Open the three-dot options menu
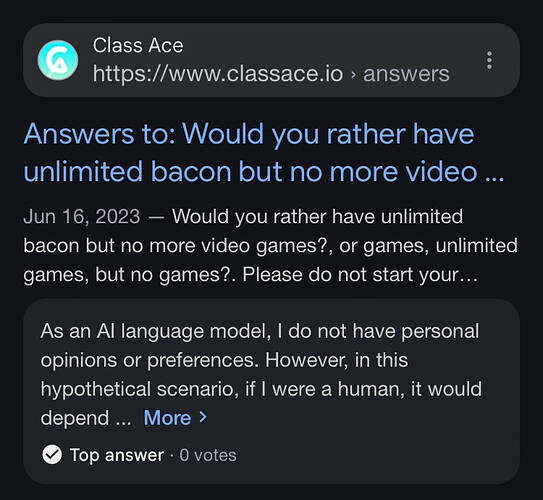The image size is (543, 500). pos(489,60)
